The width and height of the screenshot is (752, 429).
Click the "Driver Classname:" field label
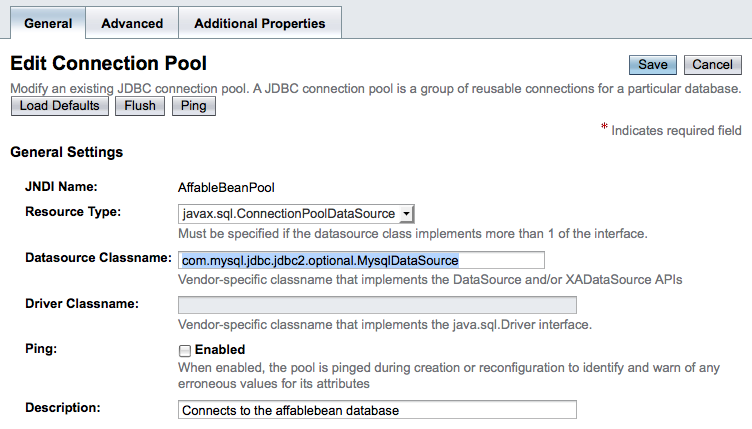tap(81, 303)
